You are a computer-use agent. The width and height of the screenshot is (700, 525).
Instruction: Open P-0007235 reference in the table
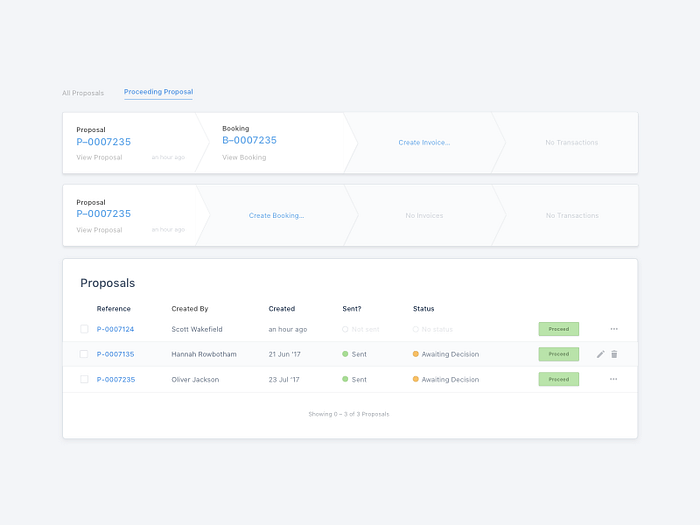click(116, 379)
